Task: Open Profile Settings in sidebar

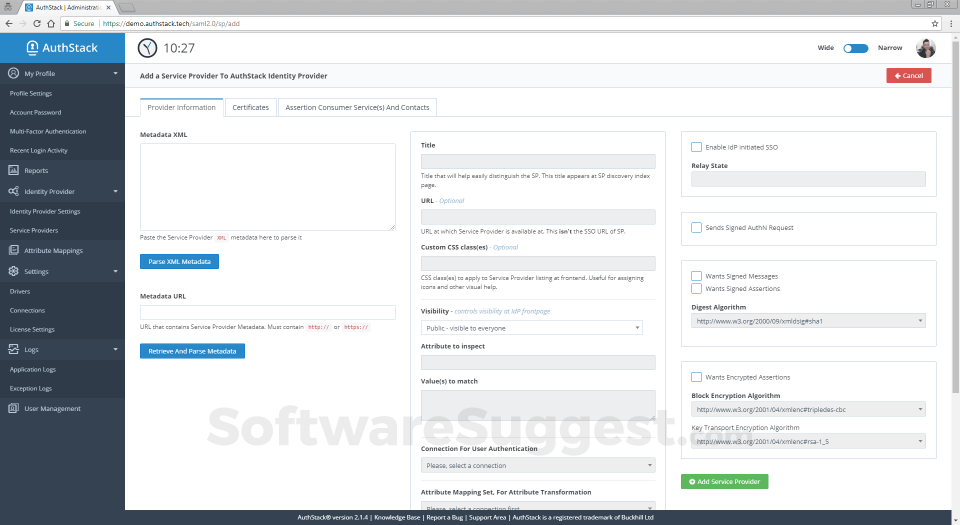Action: pyautogui.click(x=31, y=94)
